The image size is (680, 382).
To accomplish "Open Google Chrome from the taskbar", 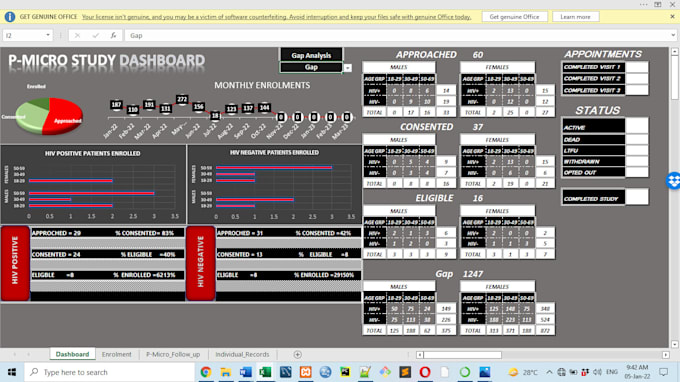I will click(206, 372).
